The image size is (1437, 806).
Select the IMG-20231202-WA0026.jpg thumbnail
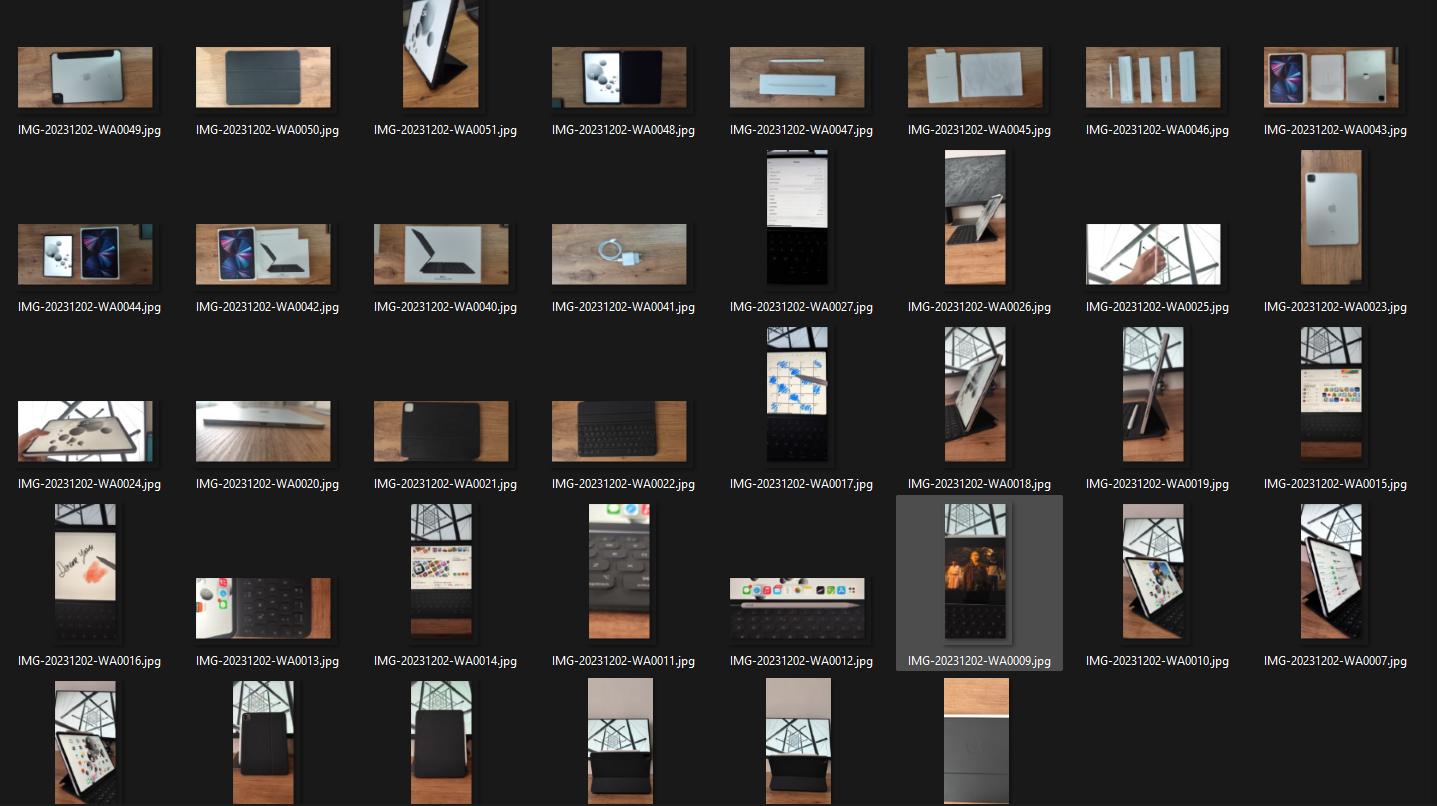click(975, 218)
